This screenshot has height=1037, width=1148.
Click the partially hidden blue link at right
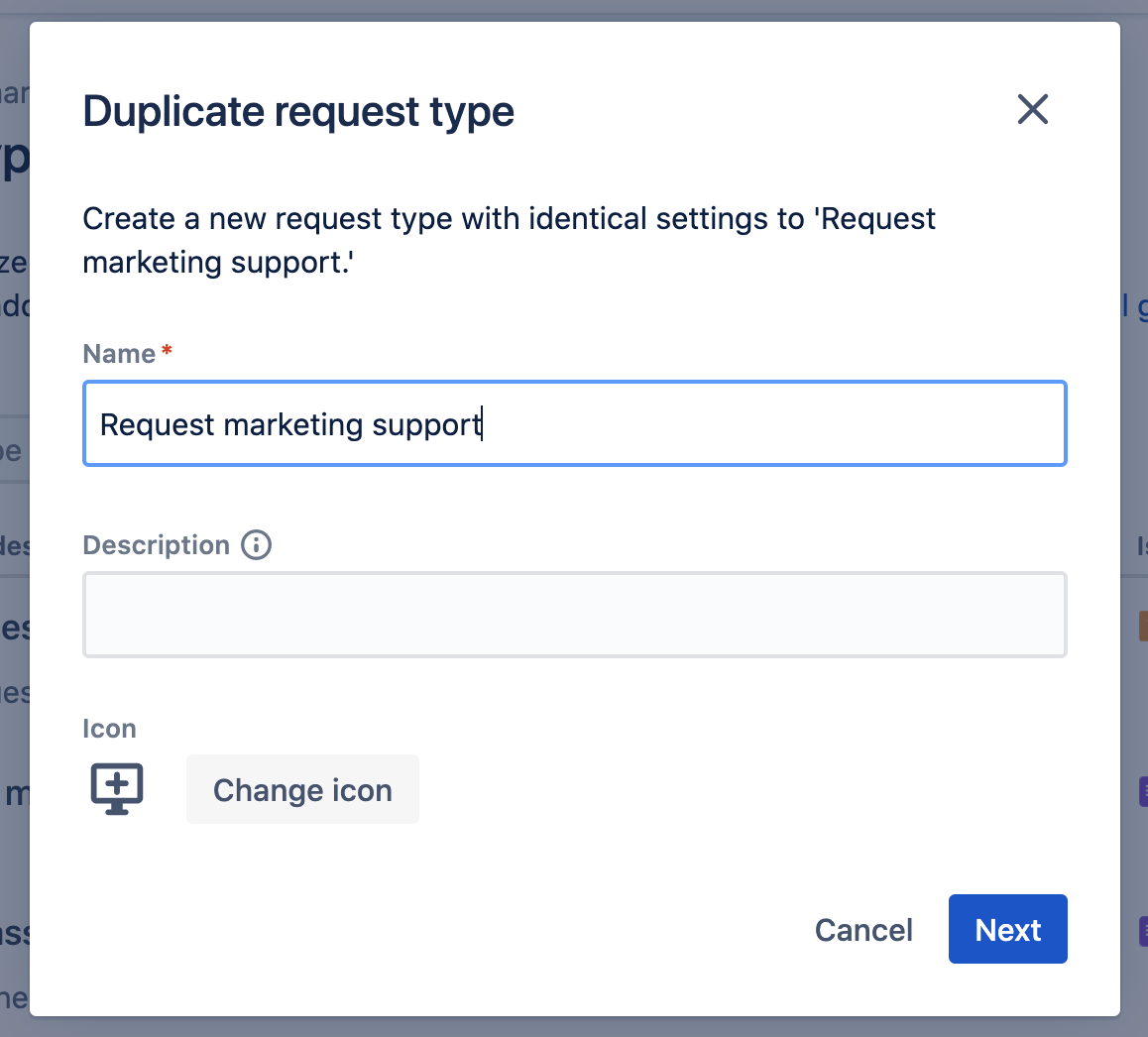click(x=1134, y=306)
